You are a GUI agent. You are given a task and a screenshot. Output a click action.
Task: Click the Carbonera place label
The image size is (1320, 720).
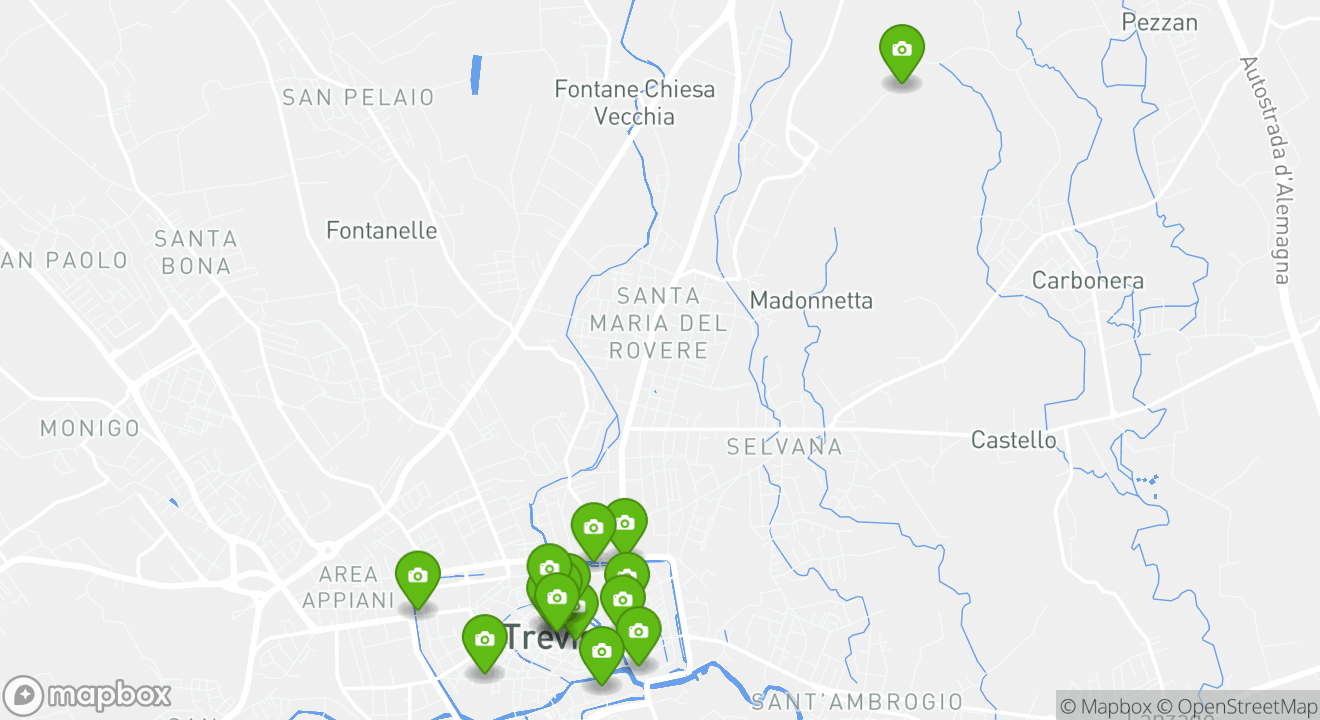point(1087,280)
